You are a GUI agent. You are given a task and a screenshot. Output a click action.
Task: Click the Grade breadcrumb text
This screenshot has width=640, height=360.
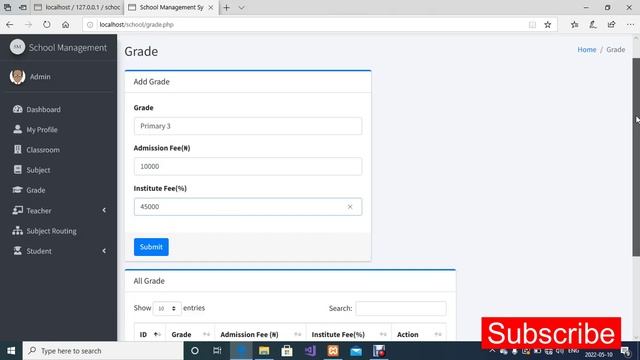coord(616,49)
